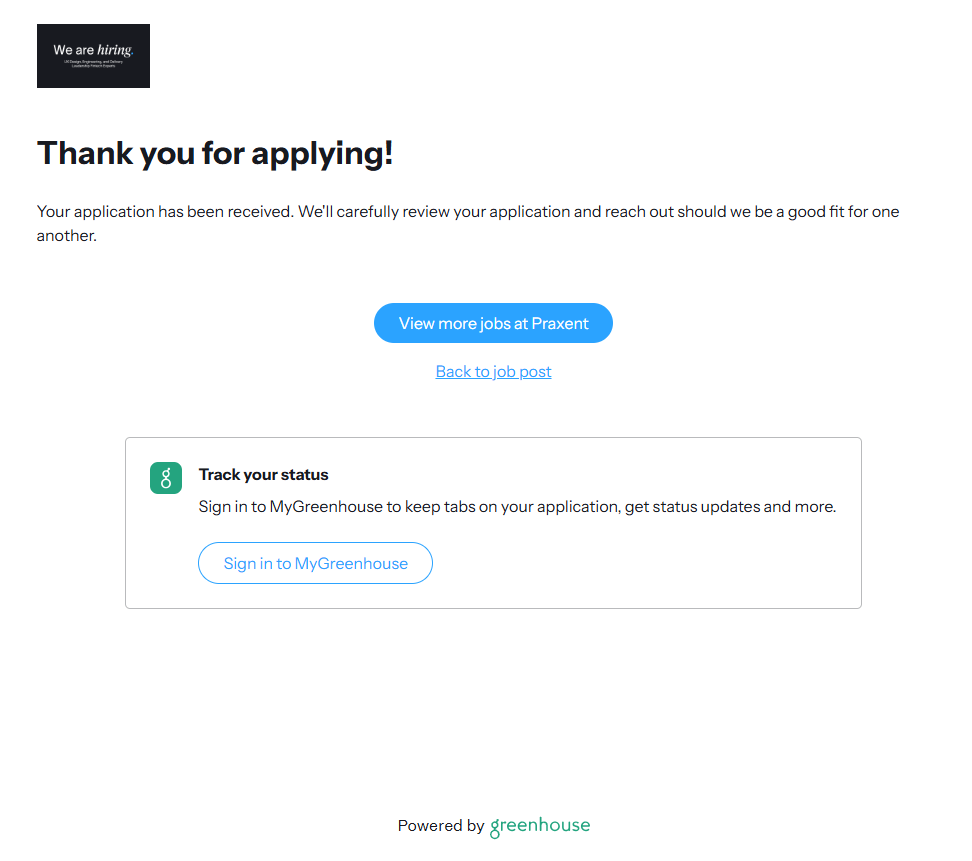
Task: Click "get status updates and more" text
Action: coord(730,506)
